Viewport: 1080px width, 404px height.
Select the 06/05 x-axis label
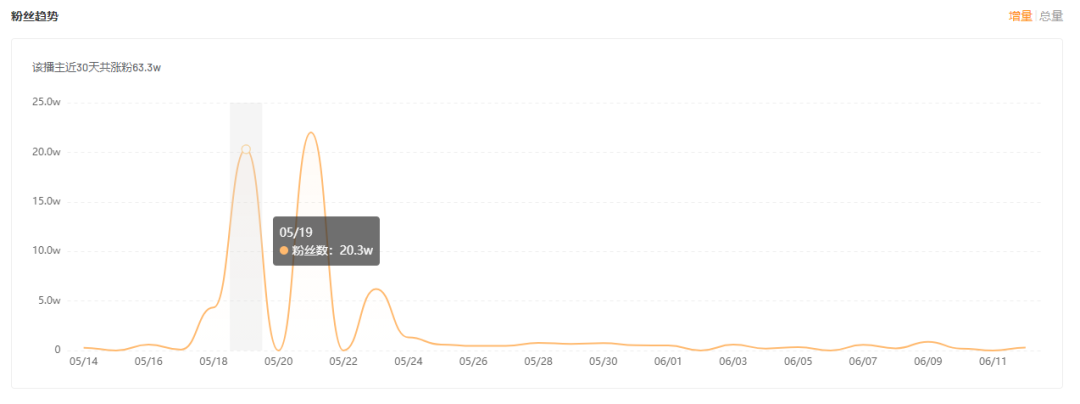pos(798,361)
